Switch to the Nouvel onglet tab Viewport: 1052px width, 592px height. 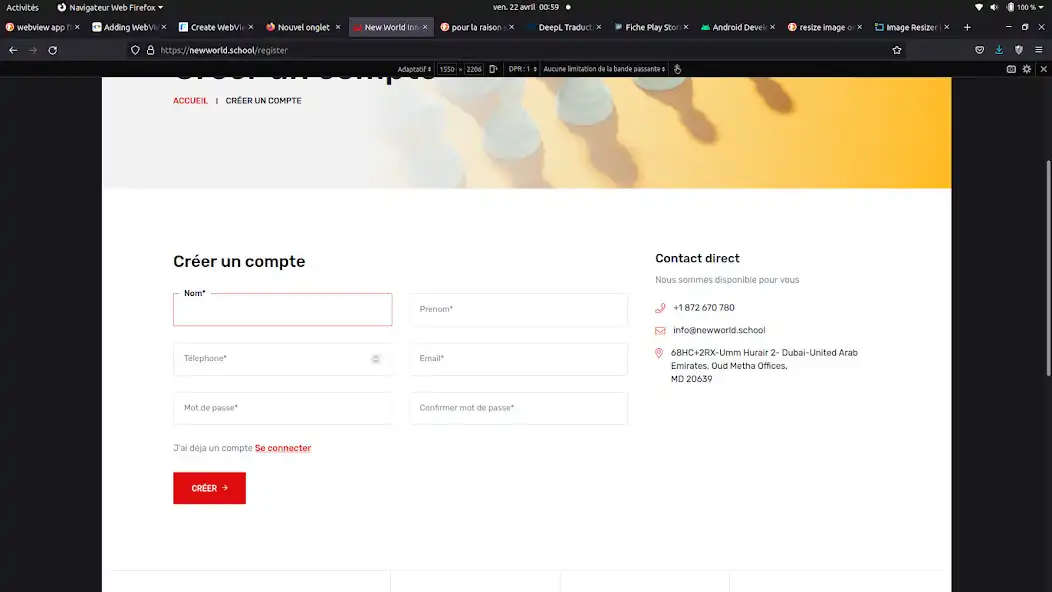point(303,28)
